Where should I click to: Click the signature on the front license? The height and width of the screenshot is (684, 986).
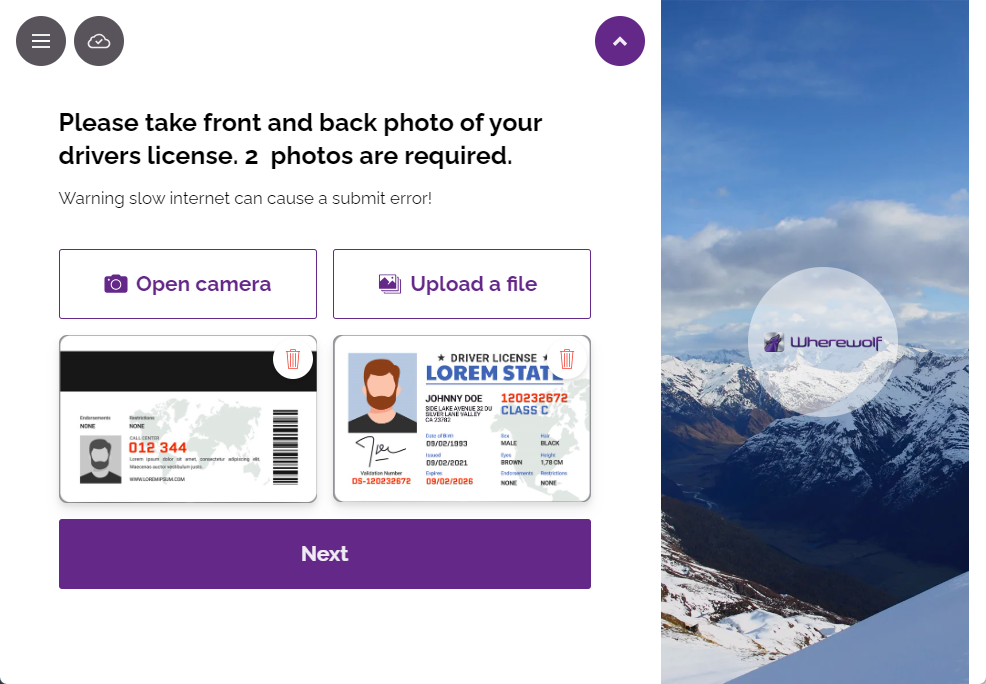pos(380,451)
